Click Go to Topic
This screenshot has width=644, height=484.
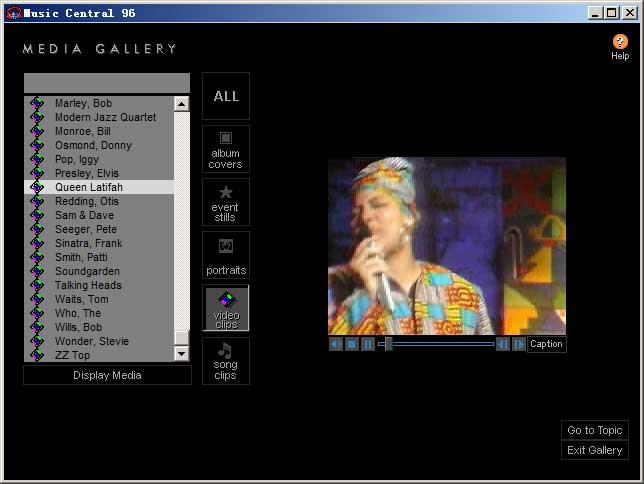click(x=595, y=430)
